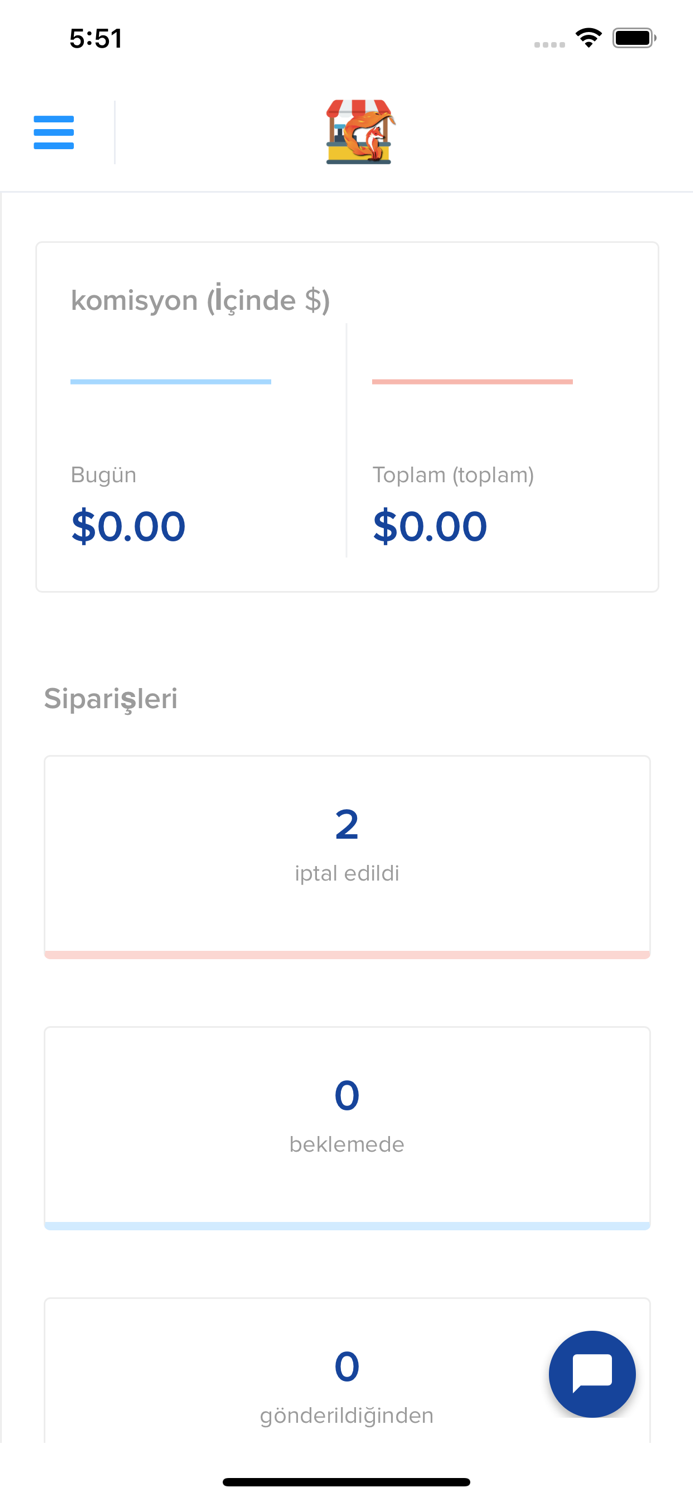
Task: Tap the blue underline of Bugün column
Action: (x=171, y=381)
